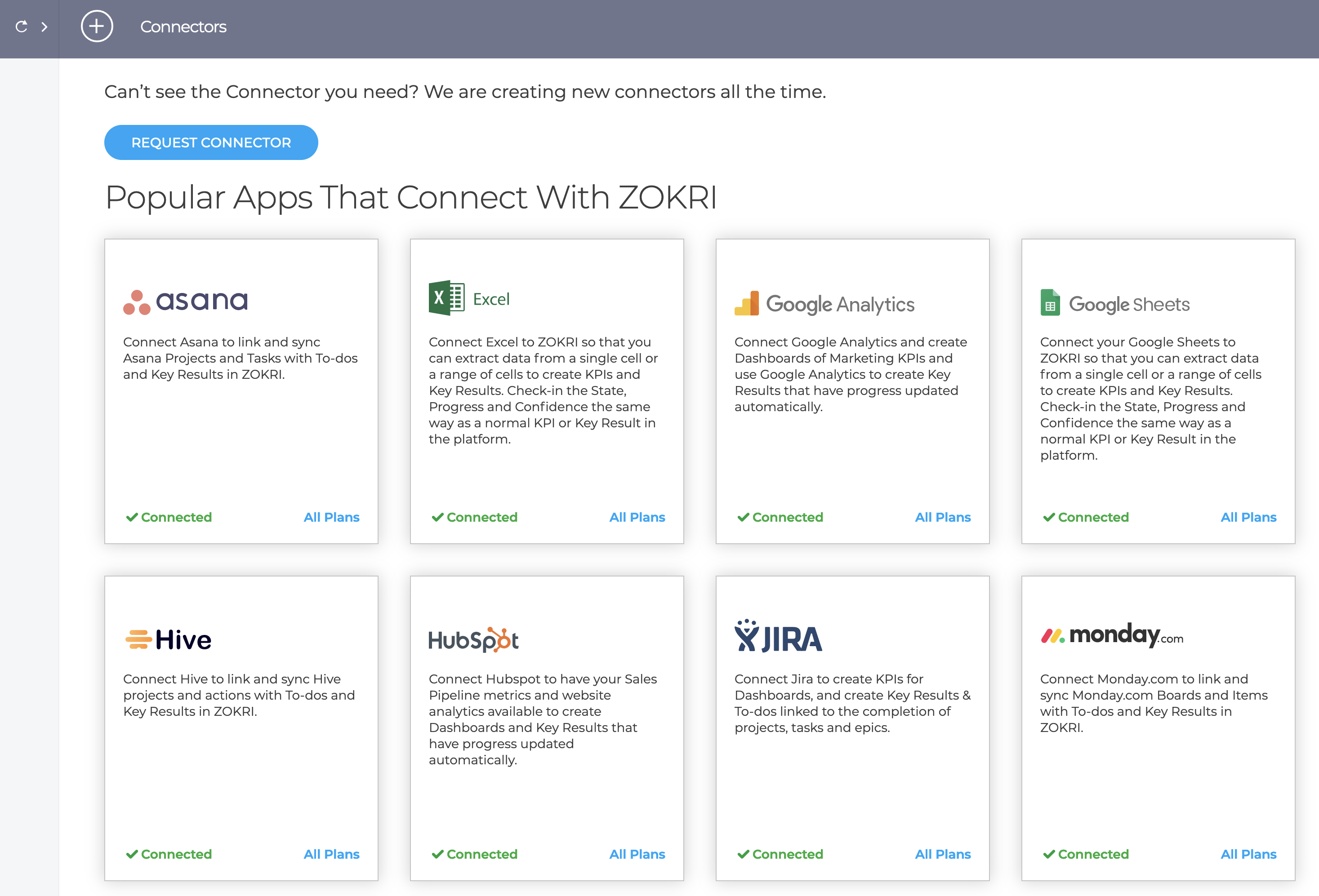Open All Plans link on Hive card
The image size is (1319, 896).
[331, 854]
